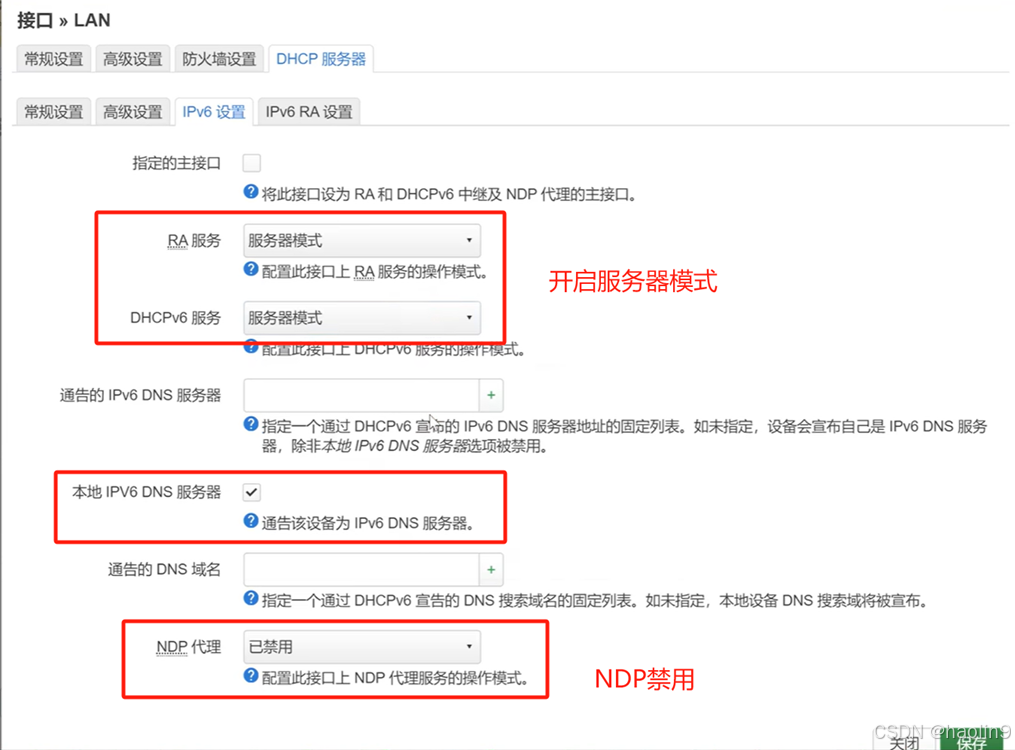Click the help icon under the DHCPv6 服务 dropdown
The image size is (1015, 750).
click(251, 347)
